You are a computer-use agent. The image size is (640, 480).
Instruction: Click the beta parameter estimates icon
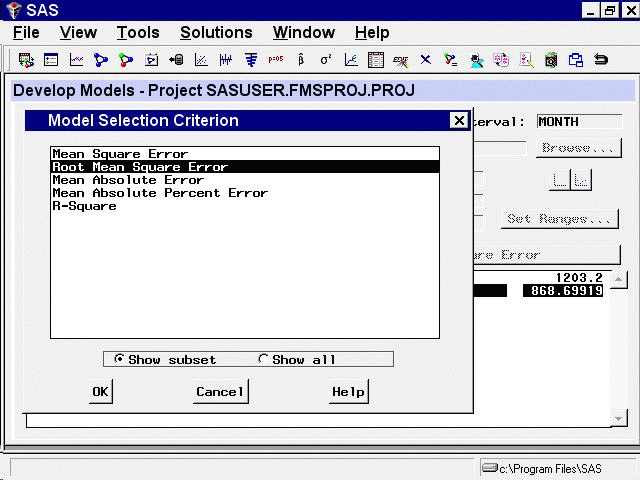(301, 60)
